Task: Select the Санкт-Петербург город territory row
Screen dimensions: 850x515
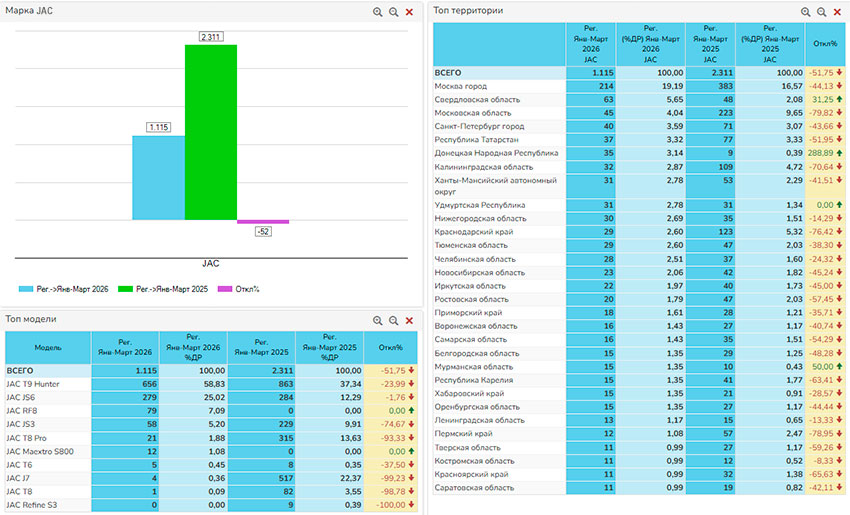Action: pos(639,126)
